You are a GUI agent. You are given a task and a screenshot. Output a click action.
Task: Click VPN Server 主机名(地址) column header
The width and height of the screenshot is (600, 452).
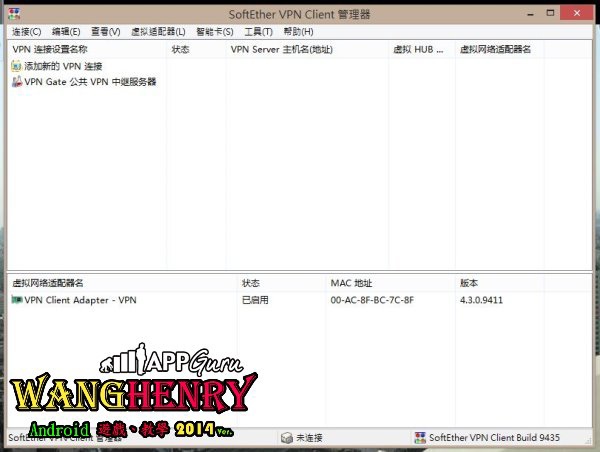[x=307, y=49]
